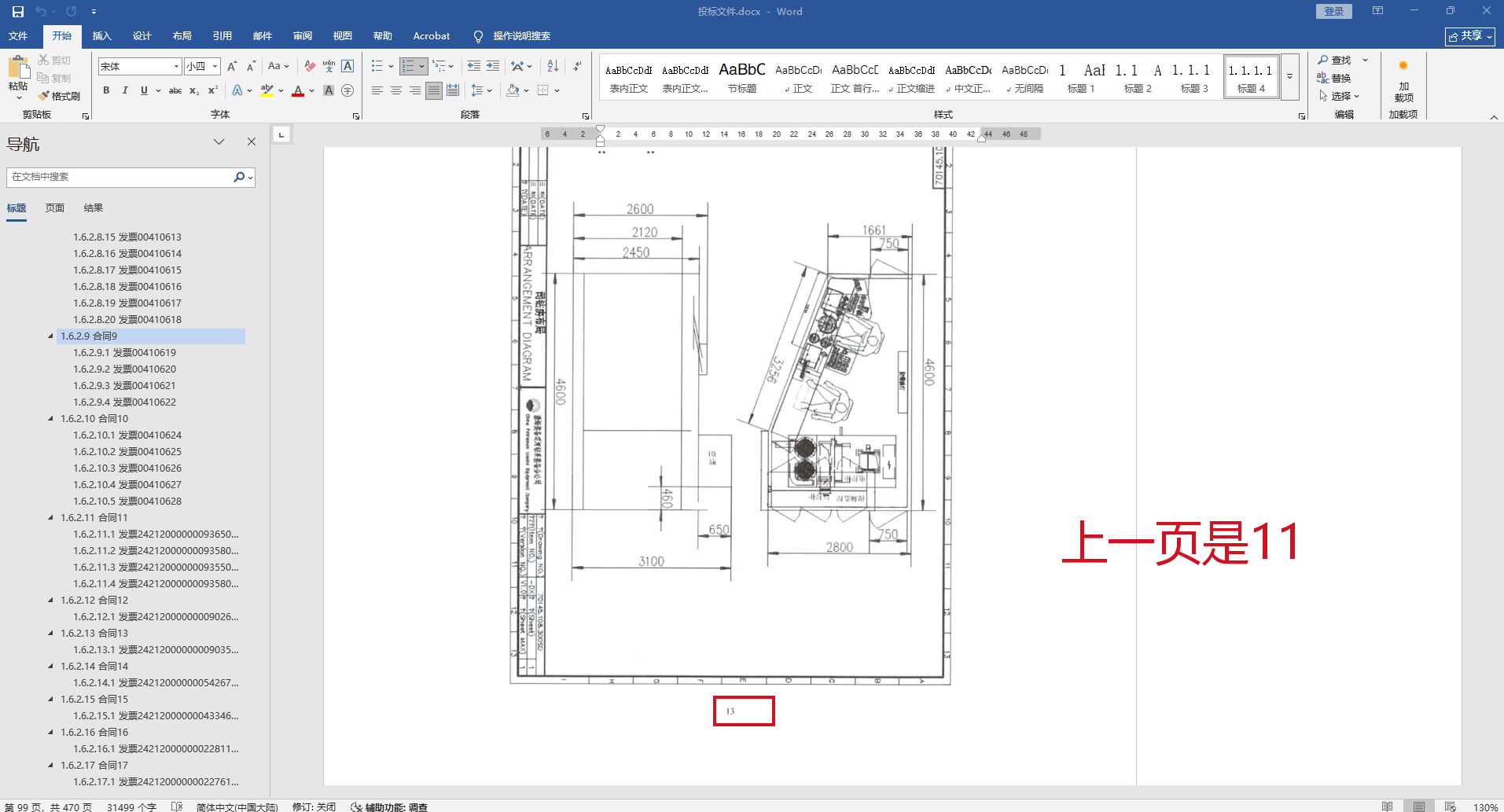The width and height of the screenshot is (1504, 812).
Task: Clear all formatting with the eraser icon
Action: pyautogui.click(x=310, y=67)
